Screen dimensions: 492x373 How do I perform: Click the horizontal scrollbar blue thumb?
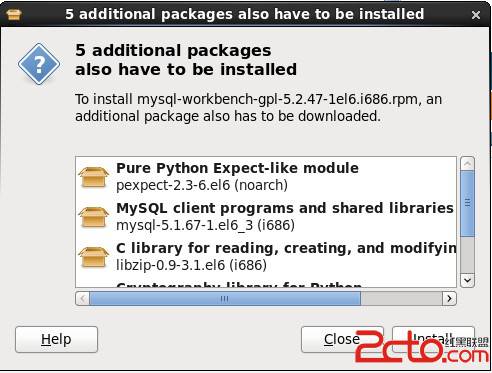[x=225, y=298]
